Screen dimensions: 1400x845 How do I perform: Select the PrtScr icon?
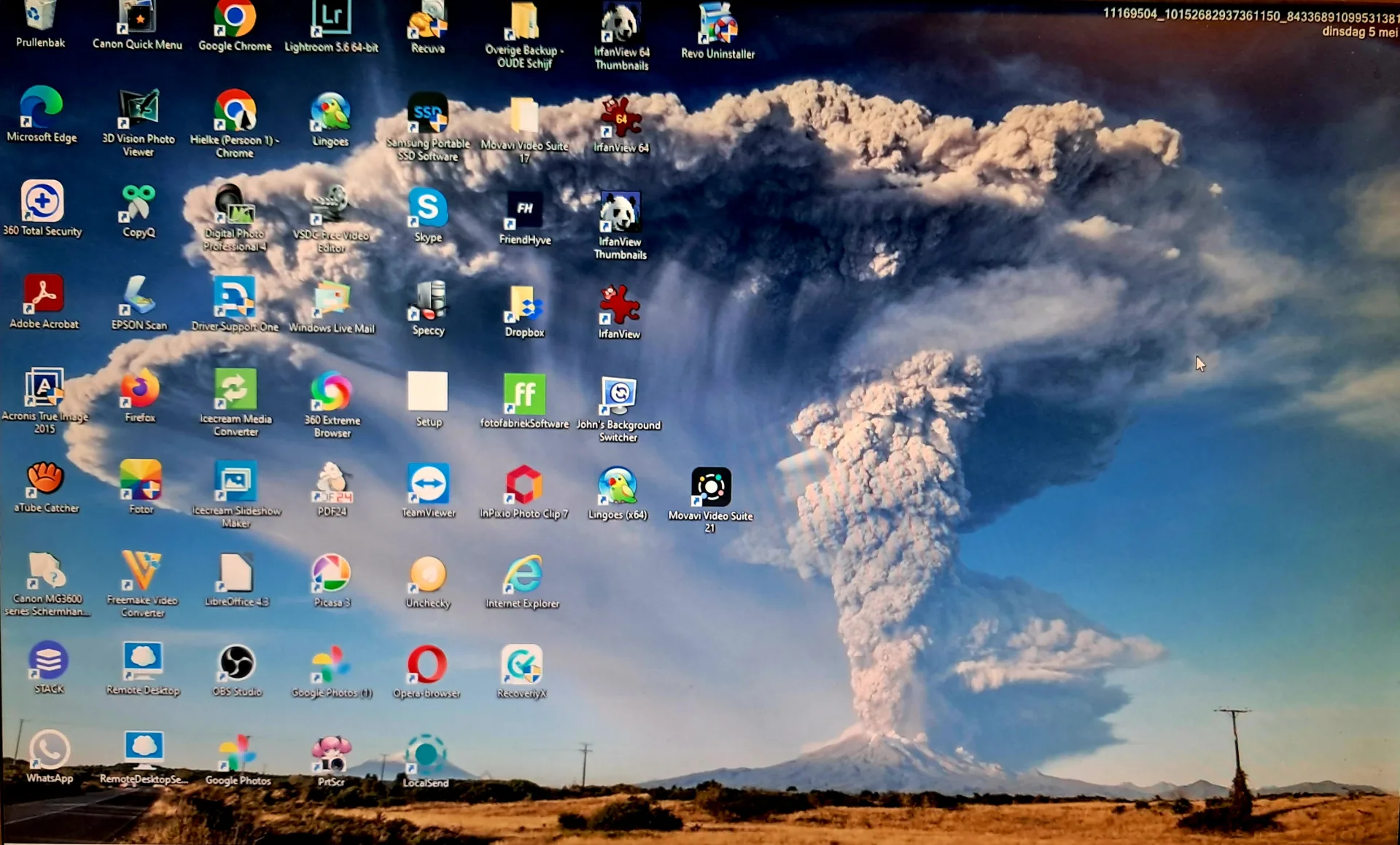[x=332, y=754]
